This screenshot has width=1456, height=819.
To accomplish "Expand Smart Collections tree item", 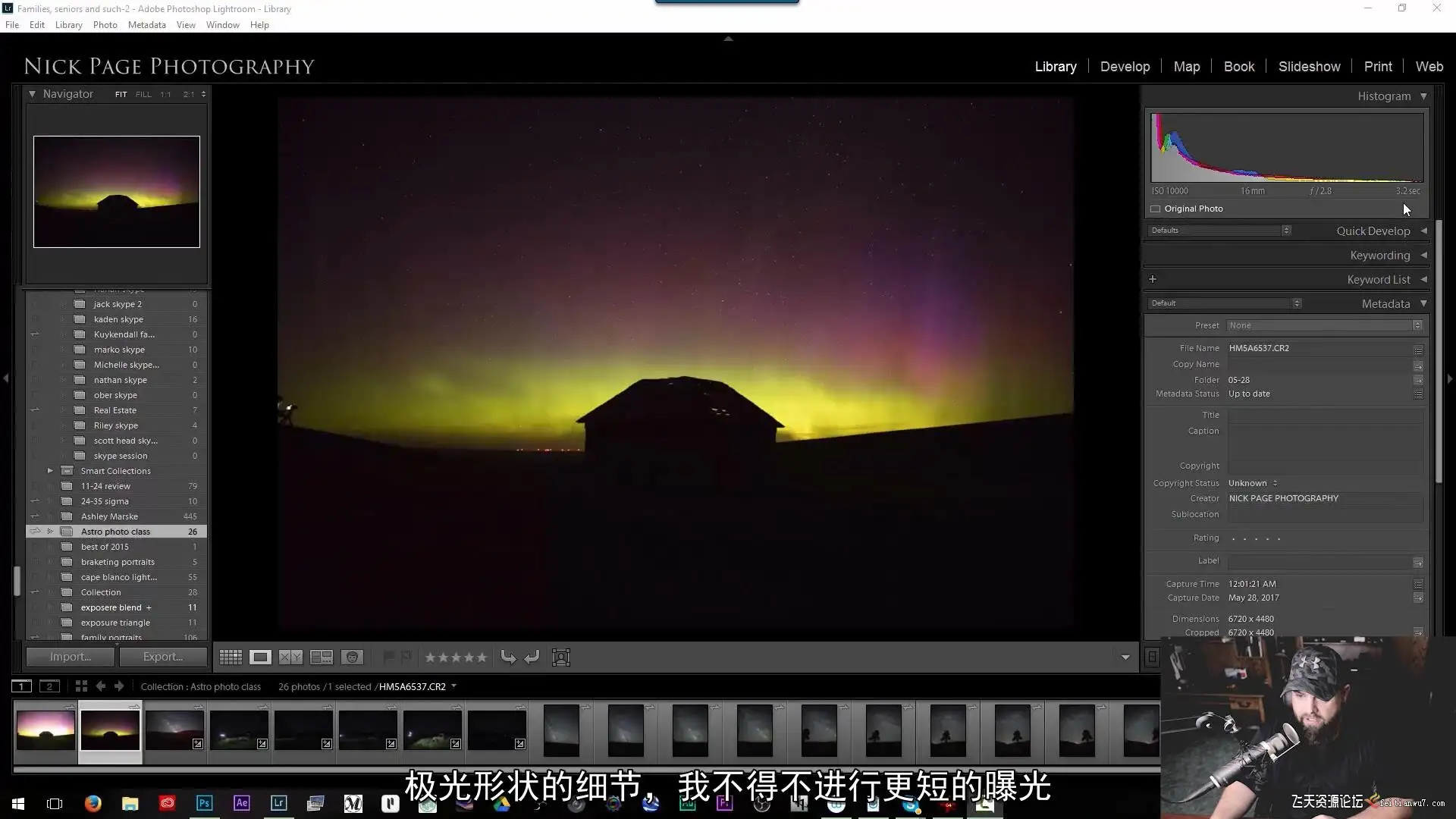I will pyautogui.click(x=50, y=471).
